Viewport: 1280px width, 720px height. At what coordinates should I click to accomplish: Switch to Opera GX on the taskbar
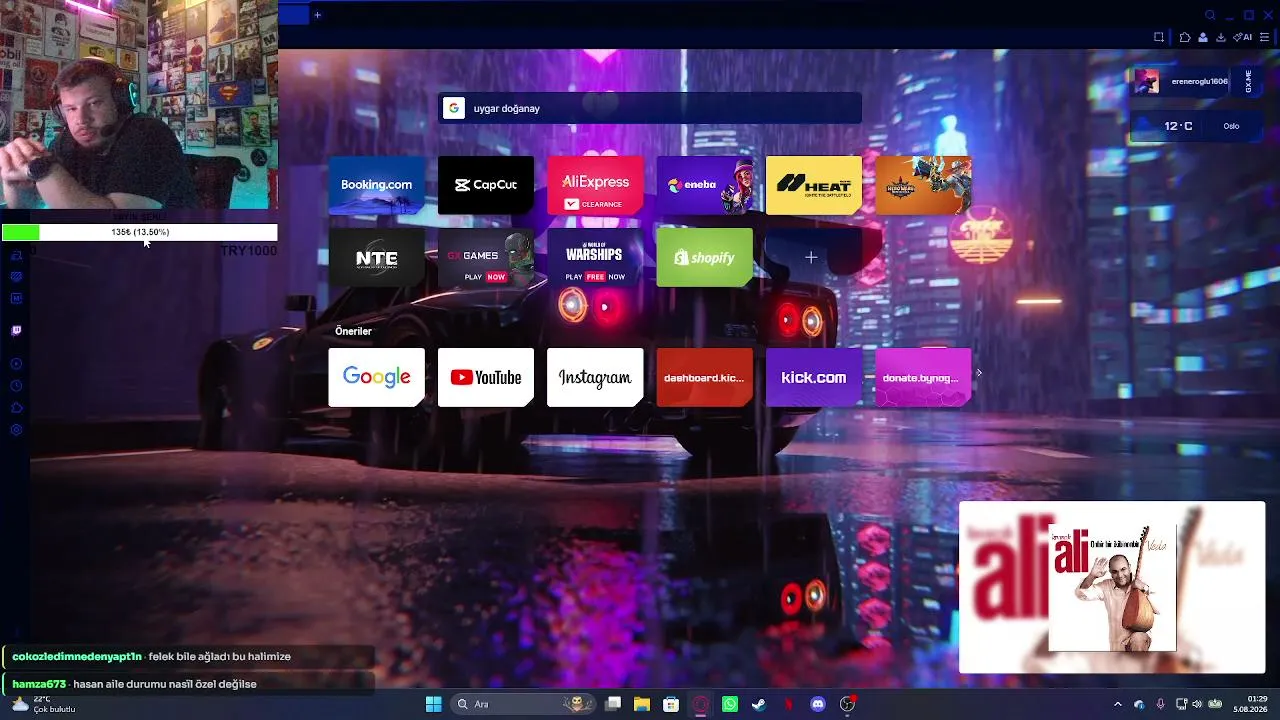pyautogui.click(x=701, y=704)
